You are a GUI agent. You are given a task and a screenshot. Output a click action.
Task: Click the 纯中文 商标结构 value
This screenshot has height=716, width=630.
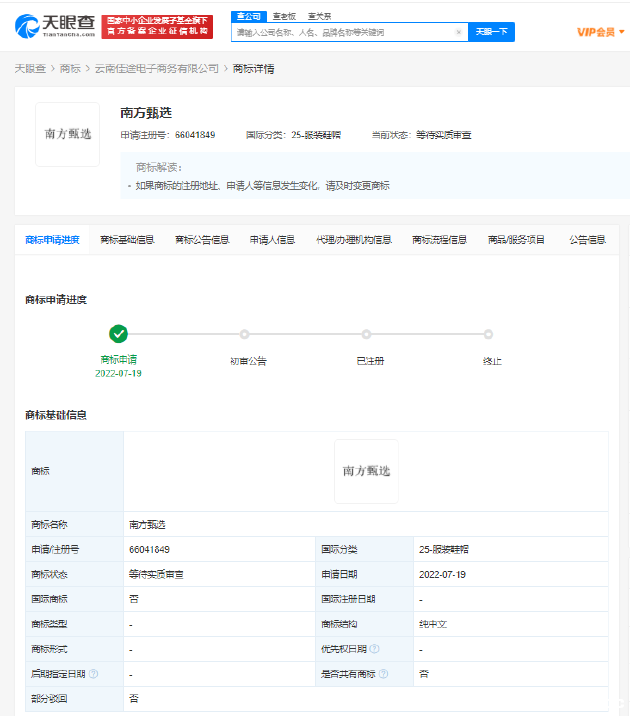point(433,624)
